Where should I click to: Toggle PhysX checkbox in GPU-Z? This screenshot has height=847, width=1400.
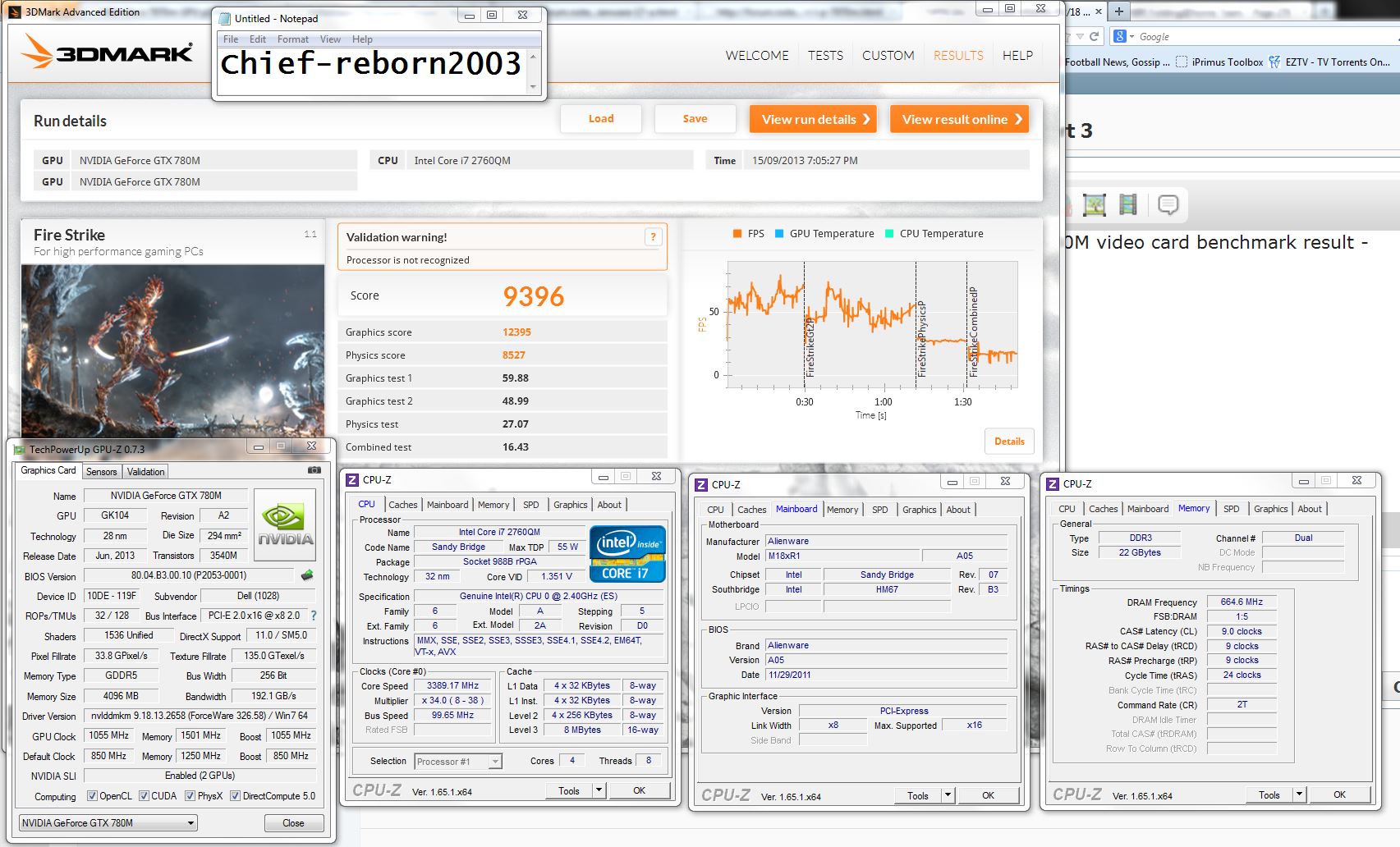[x=190, y=795]
